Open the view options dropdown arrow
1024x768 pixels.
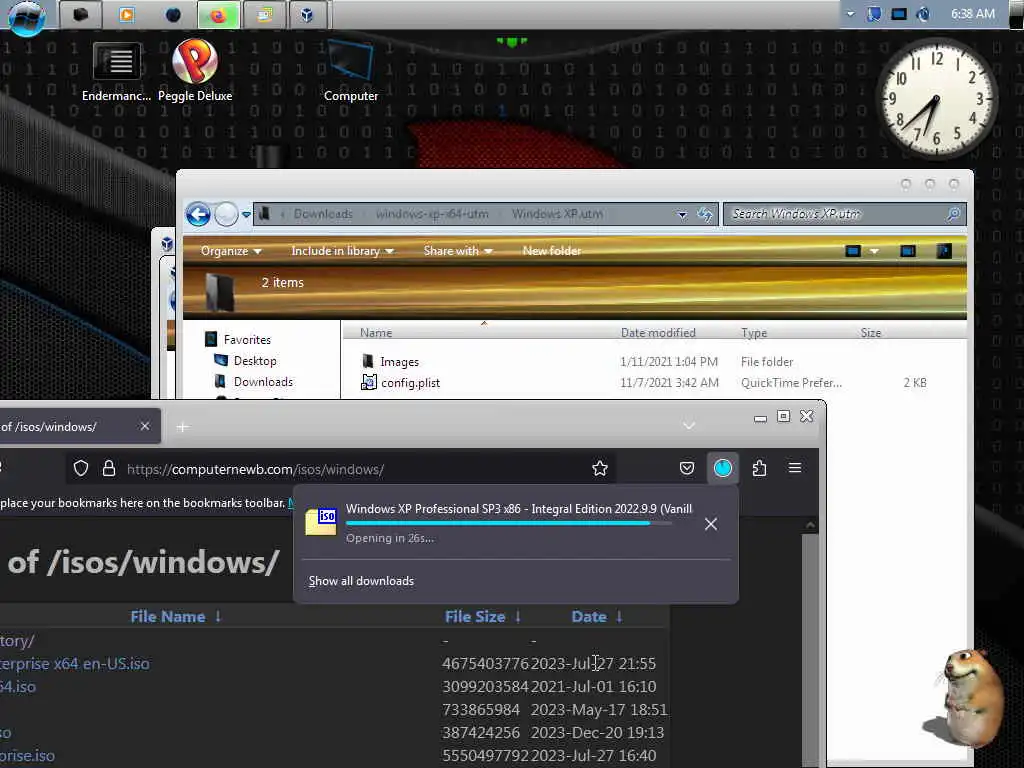click(874, 251)
